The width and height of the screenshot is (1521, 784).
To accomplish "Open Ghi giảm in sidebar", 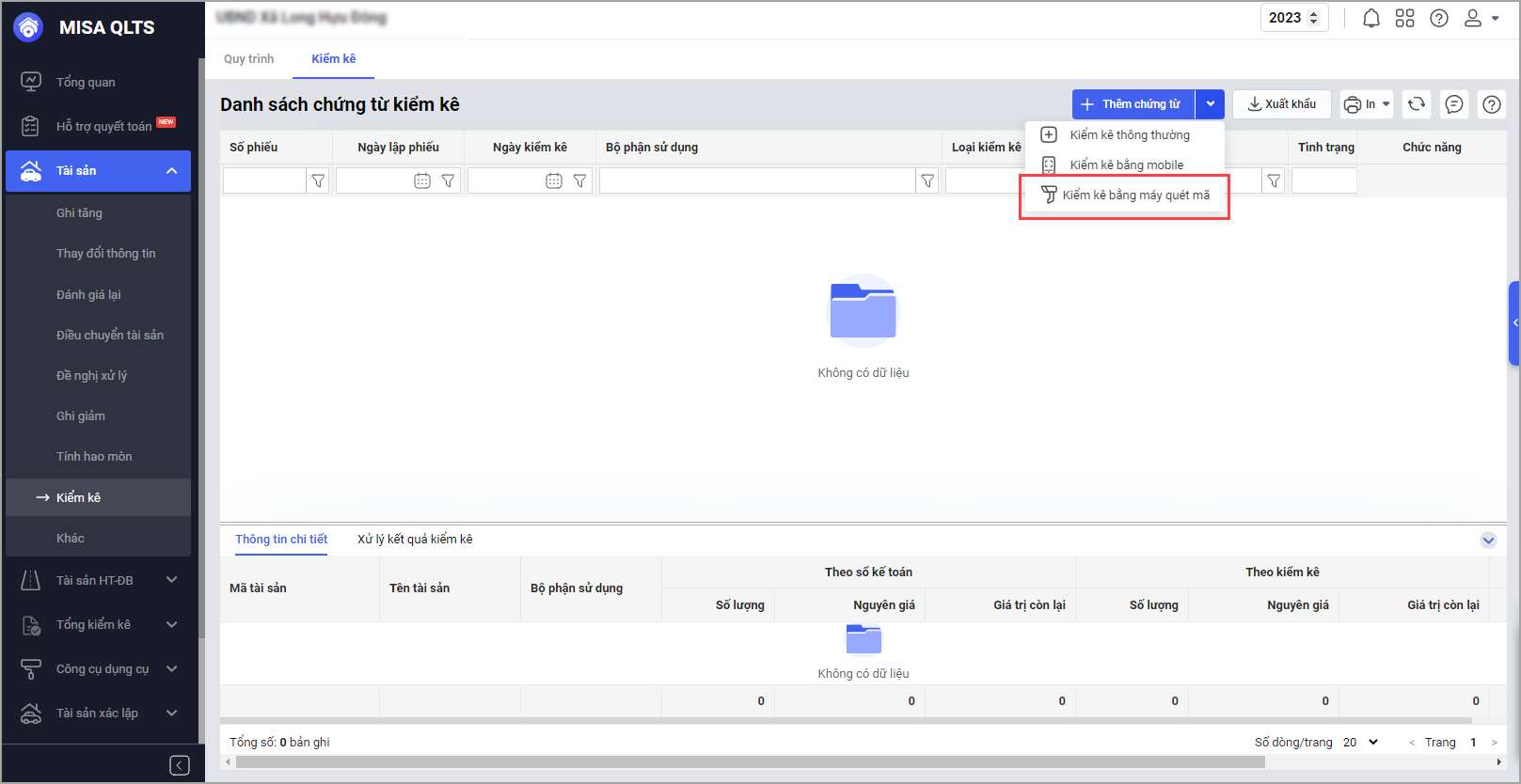I will click(x=81, y=416).
